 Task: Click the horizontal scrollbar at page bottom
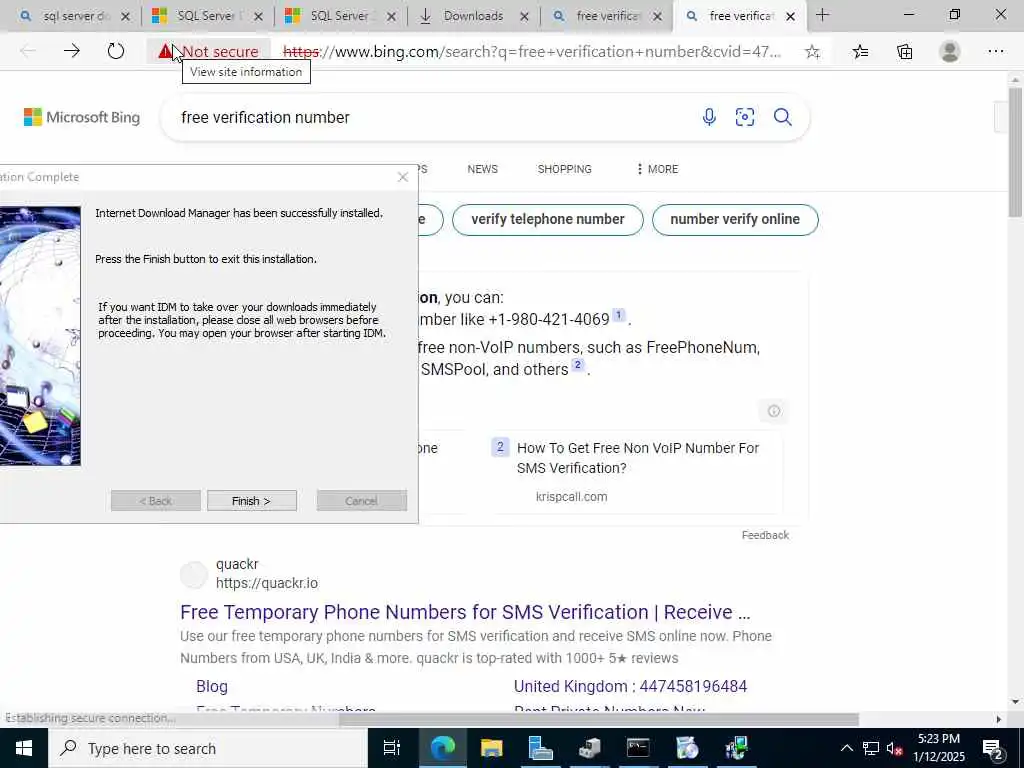pos(598,719)
